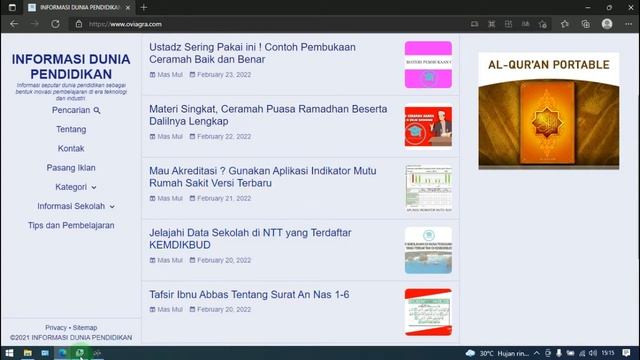Open the Windows Start menu
Screen dimensions: 640x360
pyautogui.click(x=9, y=353)
